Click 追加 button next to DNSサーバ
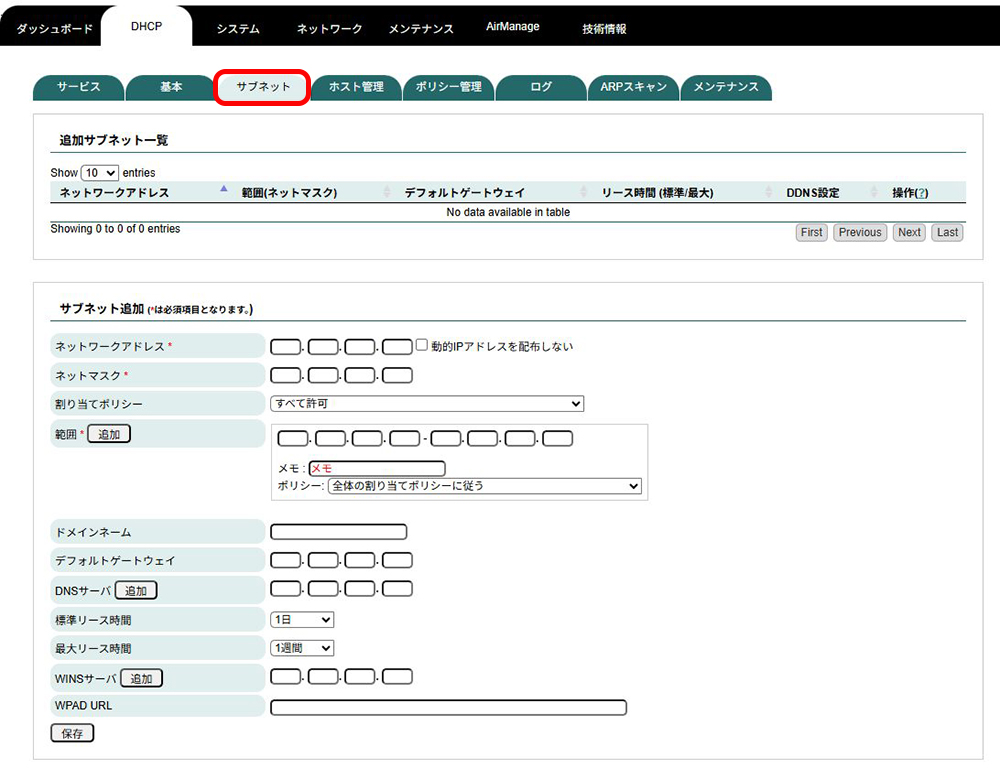The image size is (1000, 768). pyautogui.click(x=136, y=591)
